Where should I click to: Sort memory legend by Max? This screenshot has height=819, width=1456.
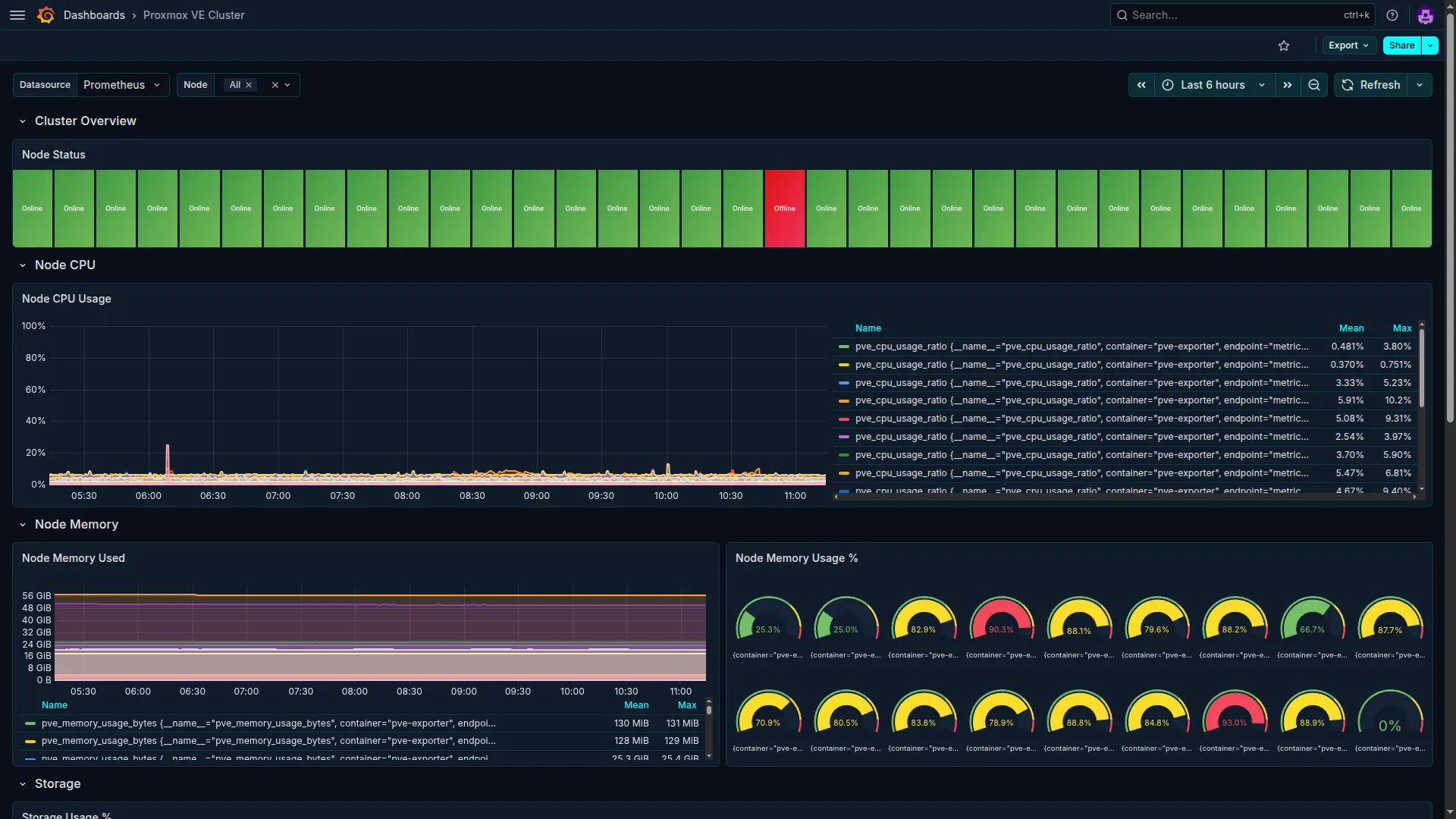(687, 705)
